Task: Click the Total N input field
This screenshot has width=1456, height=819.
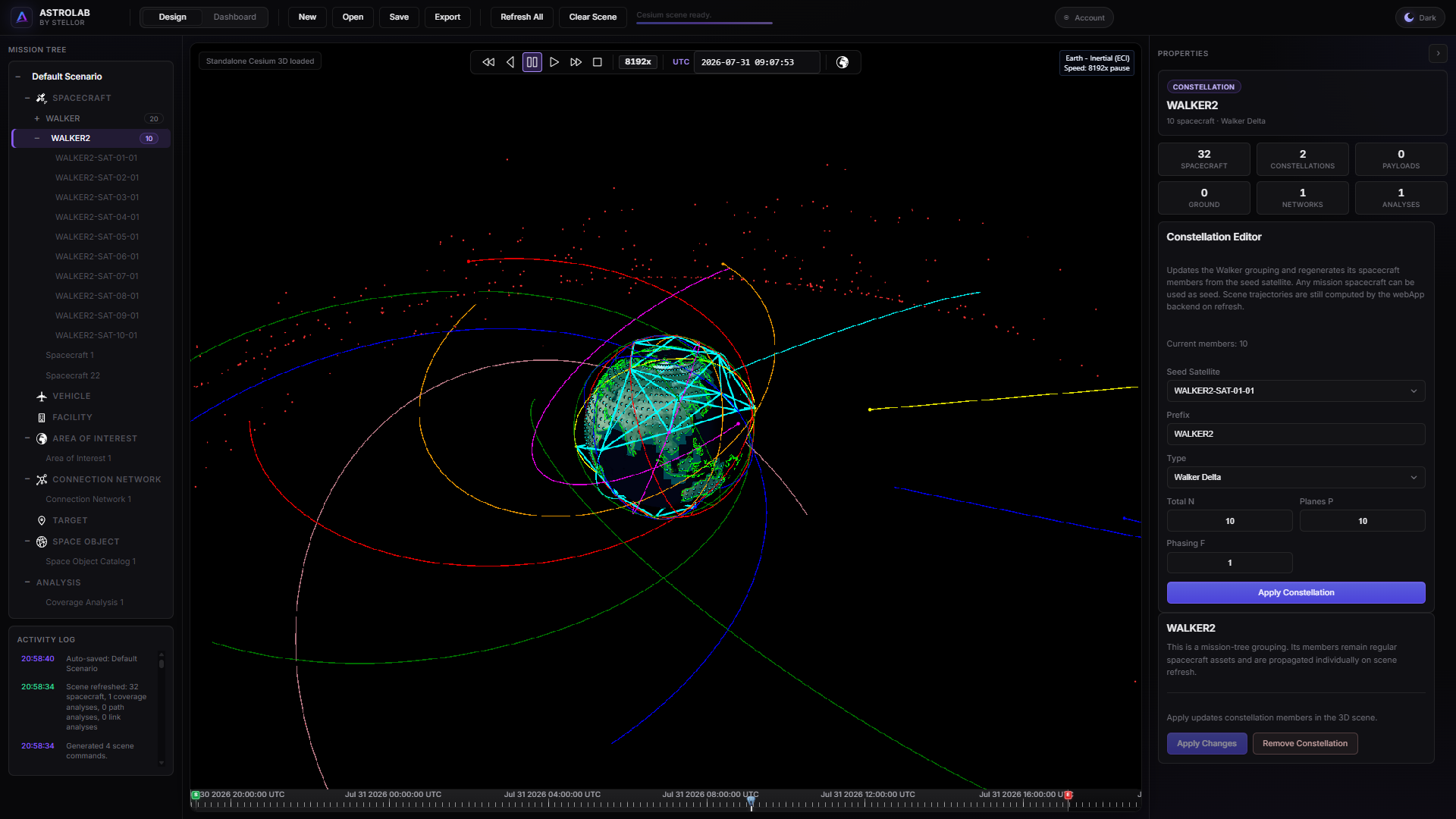Action: tap(1229, 522)
